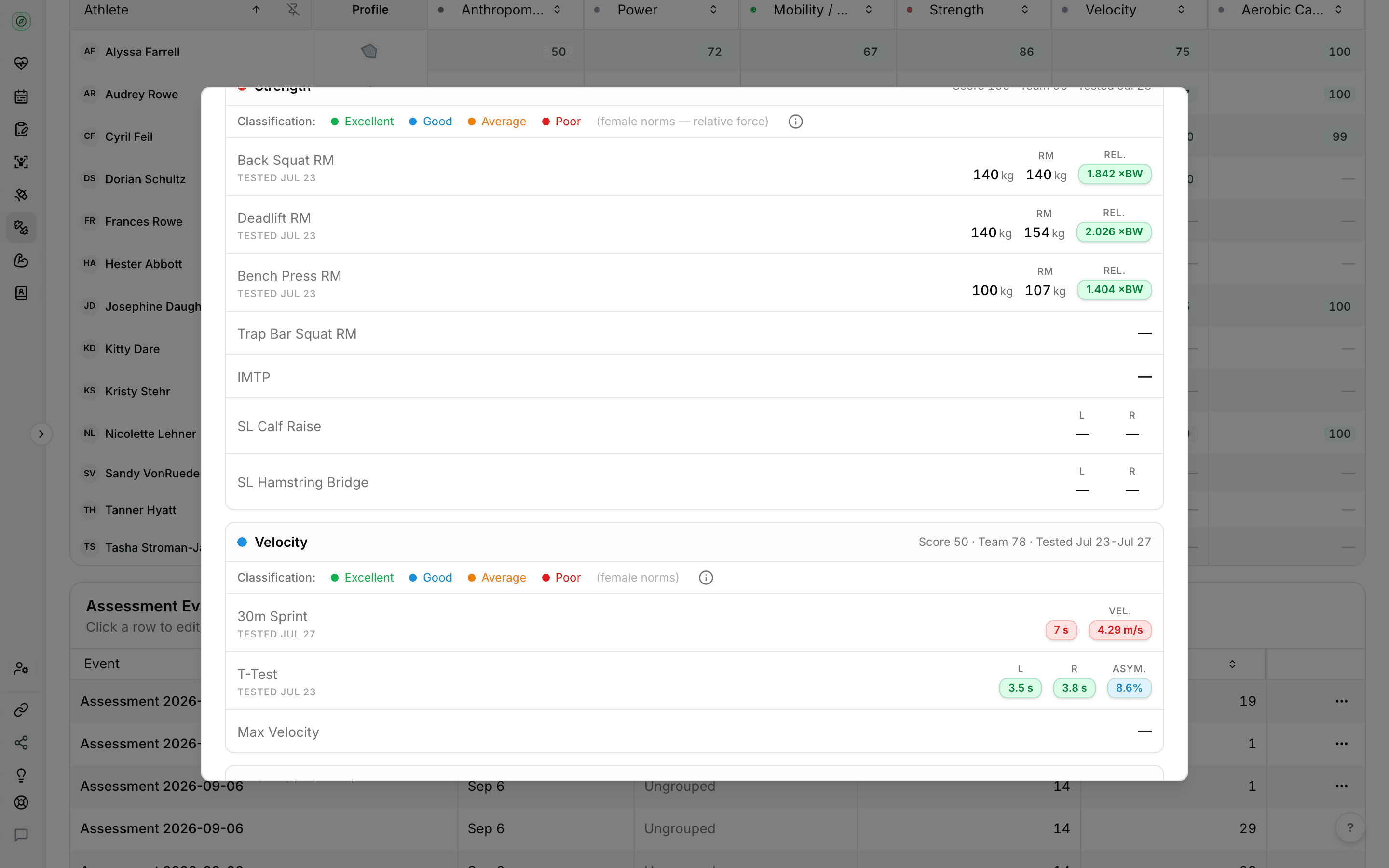Screen dimensions: 1389x868
Task: Open row menu for event with 19 count
Action: [1341, 701]
